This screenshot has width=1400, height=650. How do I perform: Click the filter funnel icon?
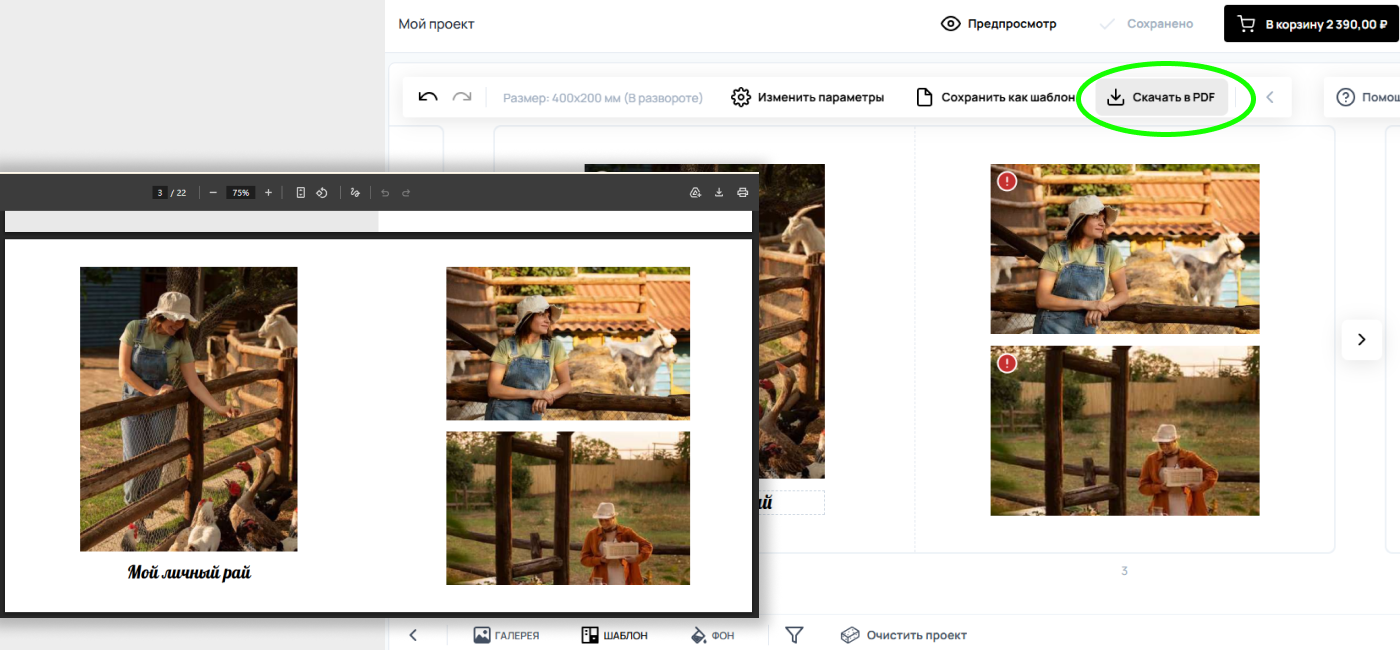[x=794, y=635]
